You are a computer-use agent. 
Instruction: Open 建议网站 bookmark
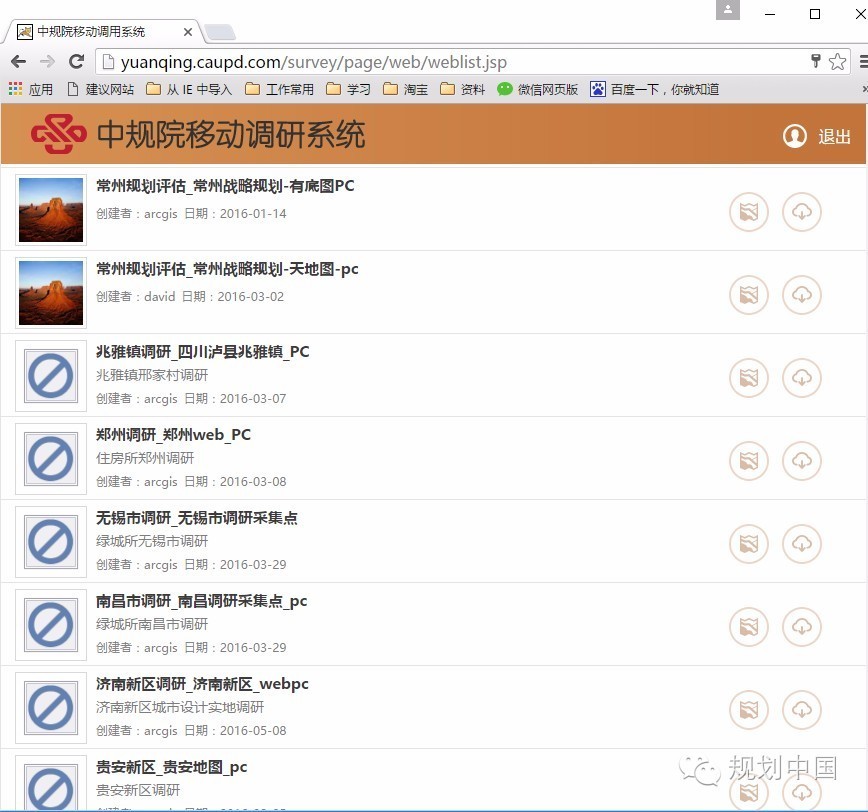click(100, 89)
